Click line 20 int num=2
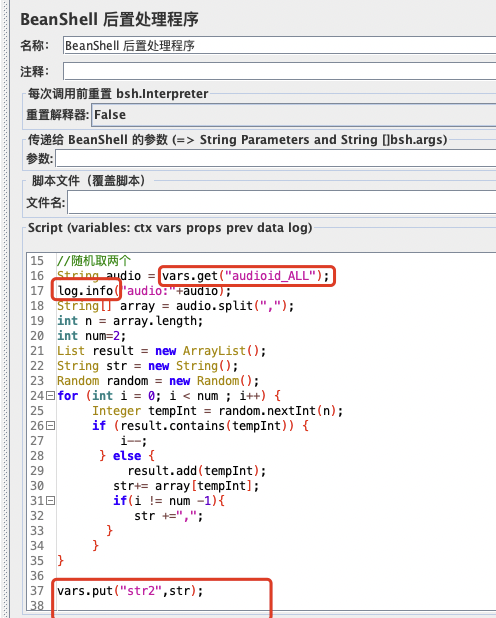 coord(91,336)
